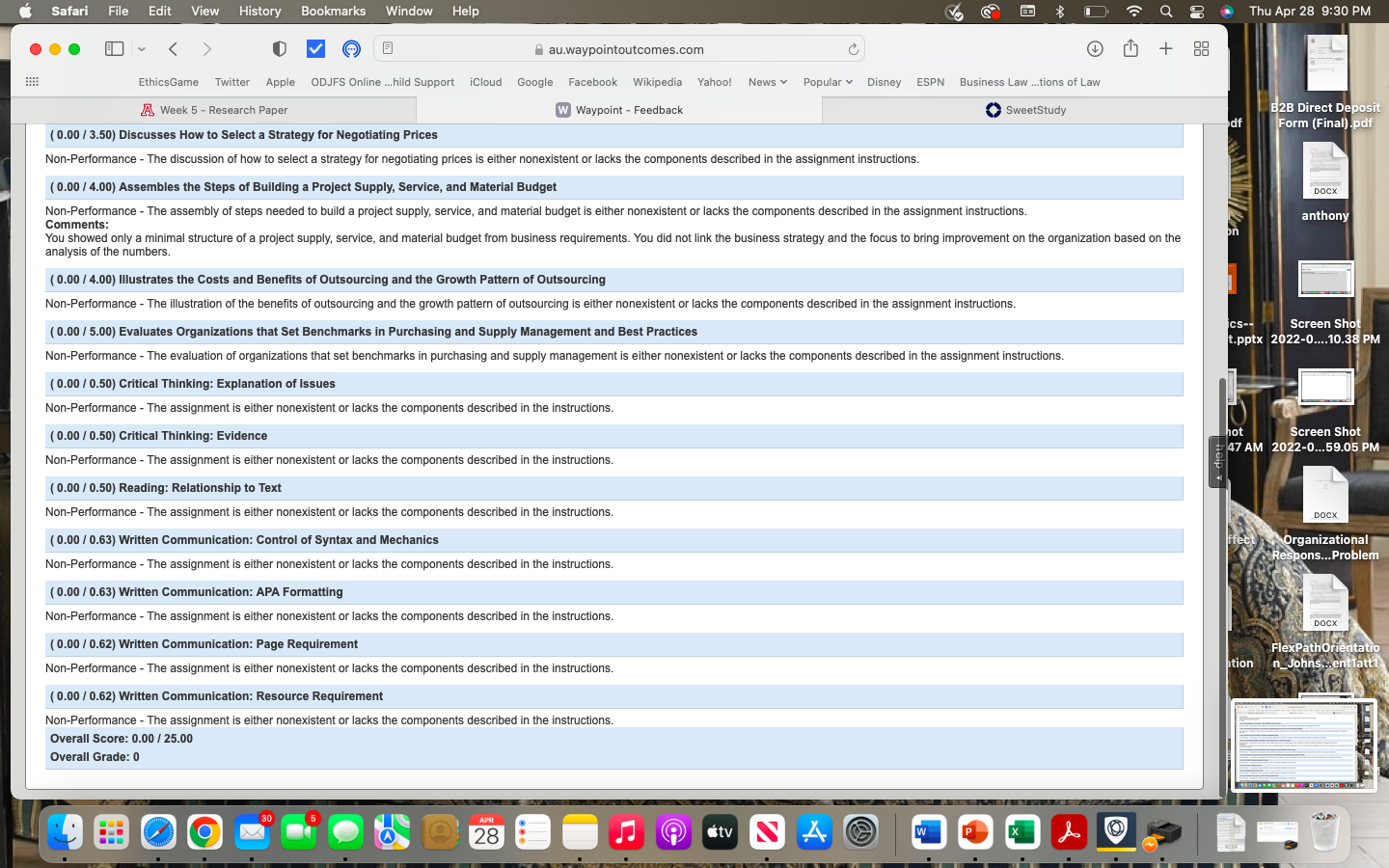Select the 'Overall Score: 0.00 / 25.00' text
Image resolution: width=1389 pixels, height=868 pixels.
pos(122,739)
